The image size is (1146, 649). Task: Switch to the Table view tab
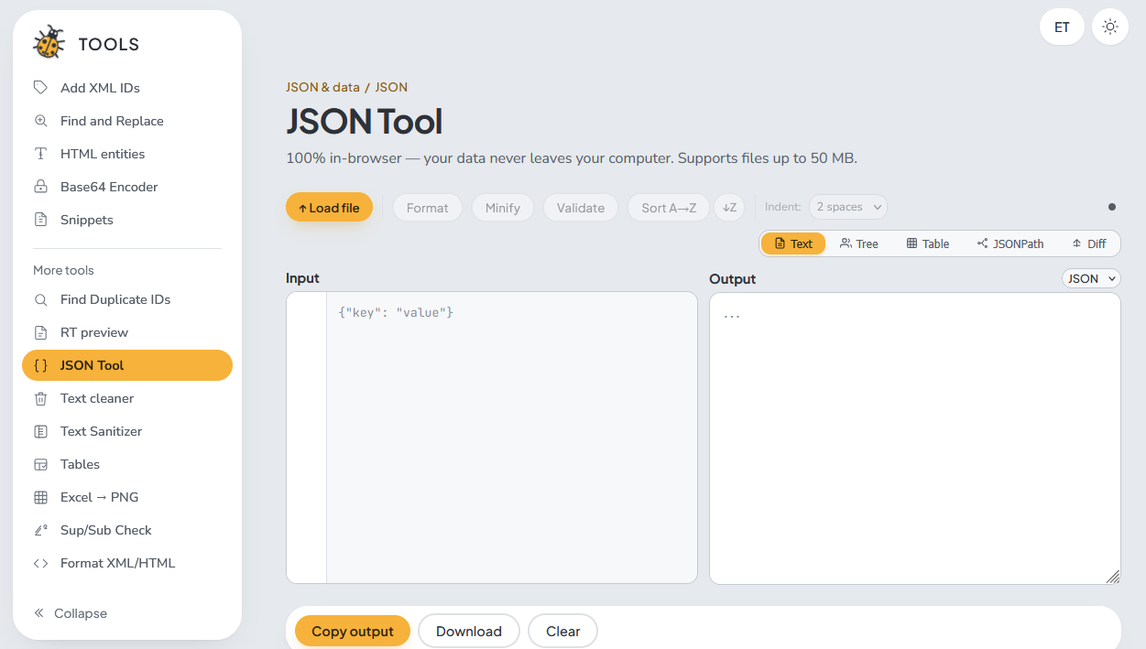click(x=927, y=243)
